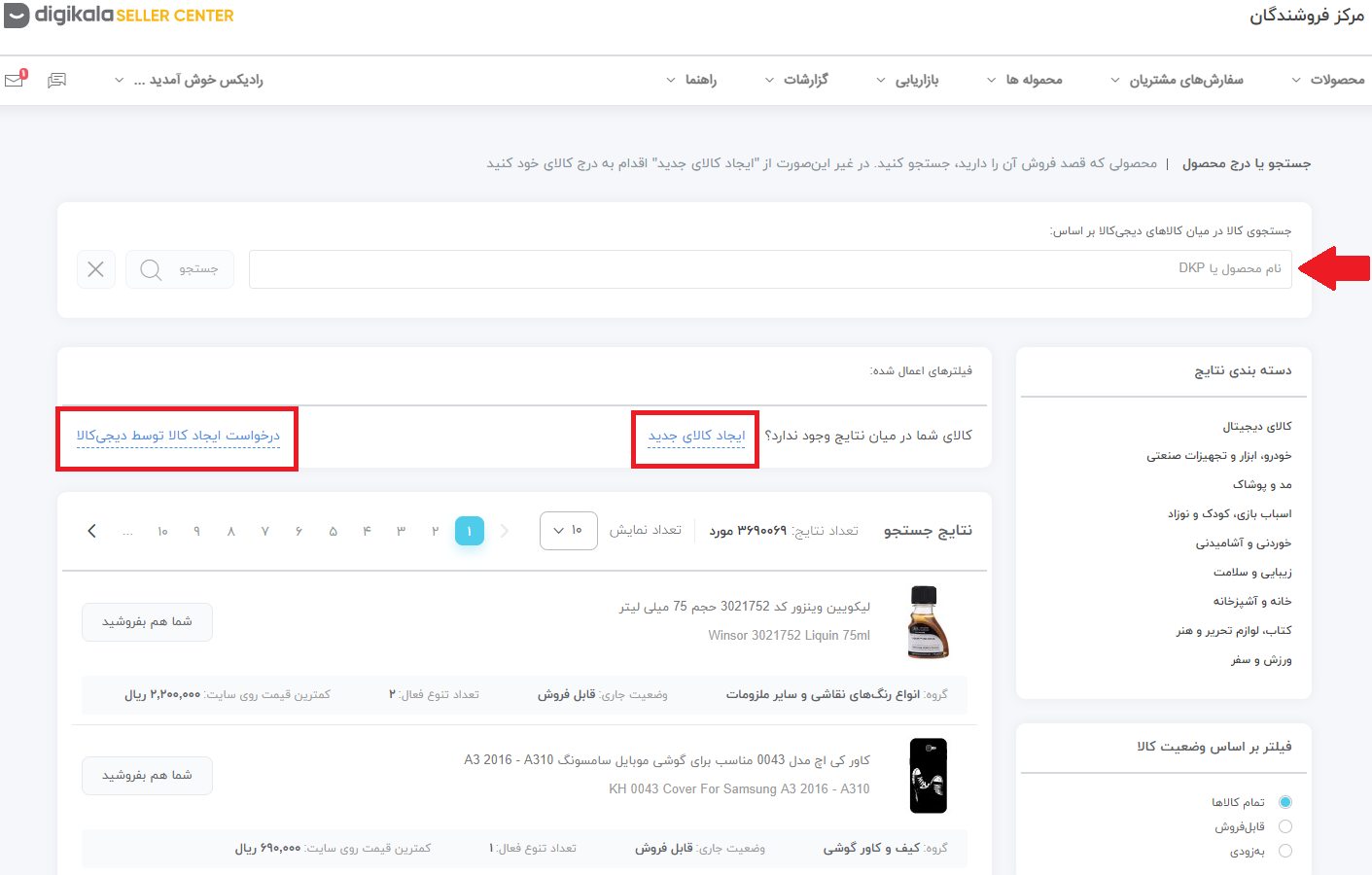Click the کاور کی اچ مدل 0043 title
1372x875 pixels.
click(667, 760)
